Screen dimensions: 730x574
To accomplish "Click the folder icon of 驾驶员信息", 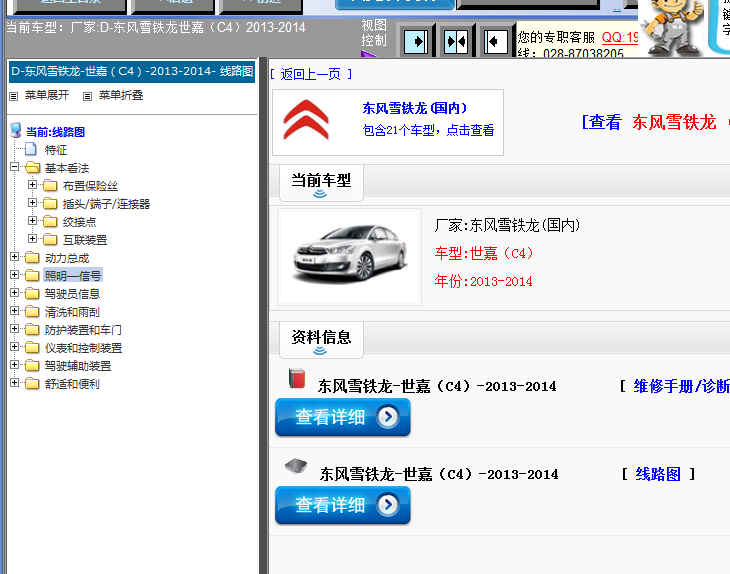I will coord(33,293).
